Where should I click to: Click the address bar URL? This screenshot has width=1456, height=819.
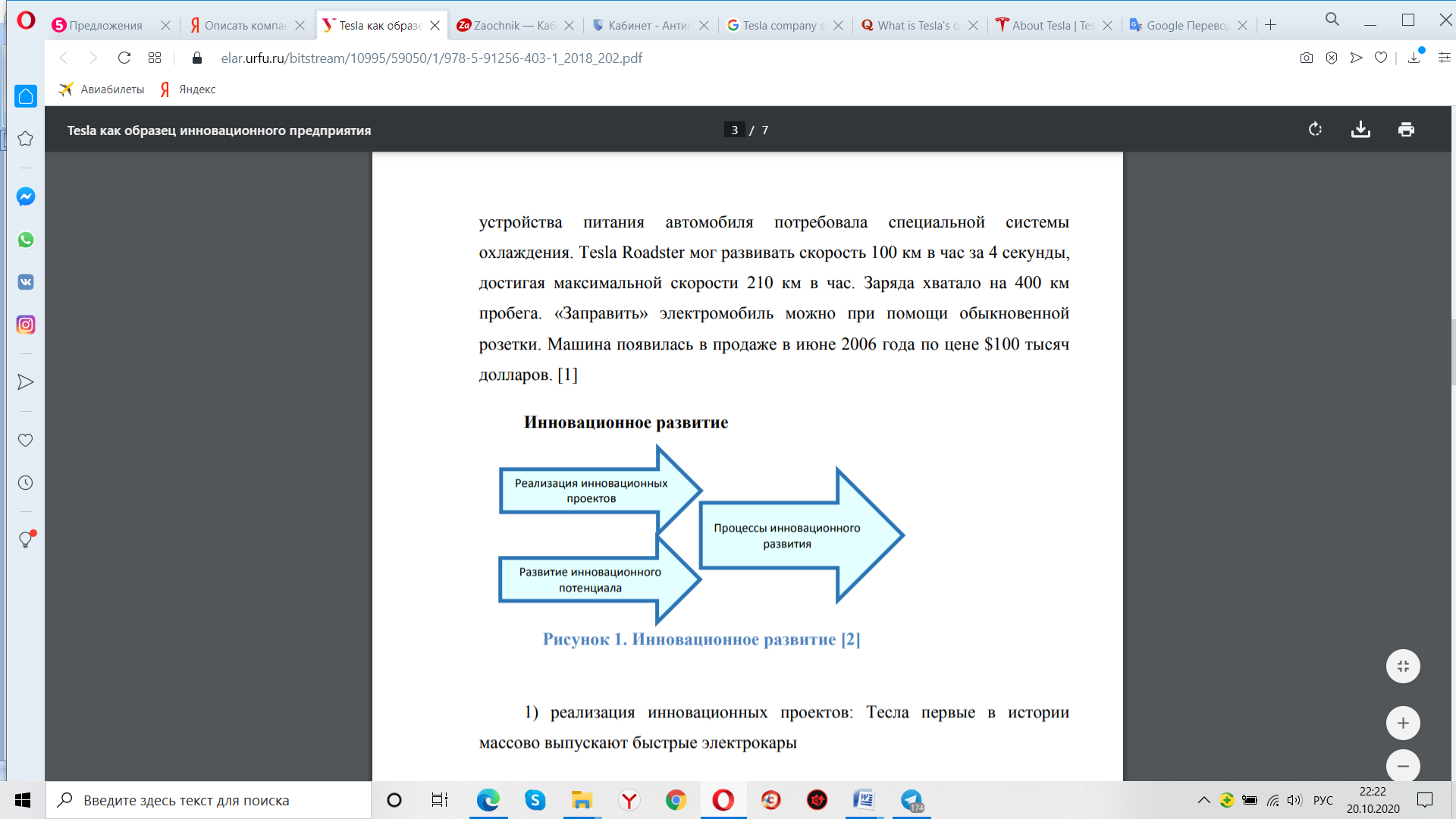(x=431, y=58)
